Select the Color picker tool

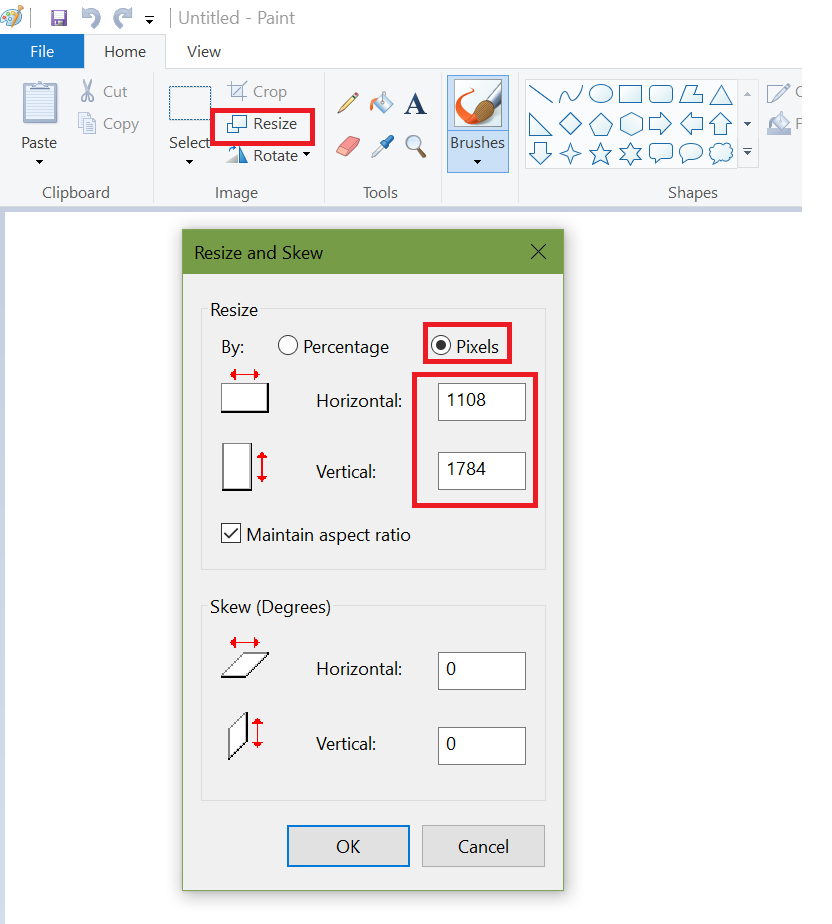coord(382,145)
